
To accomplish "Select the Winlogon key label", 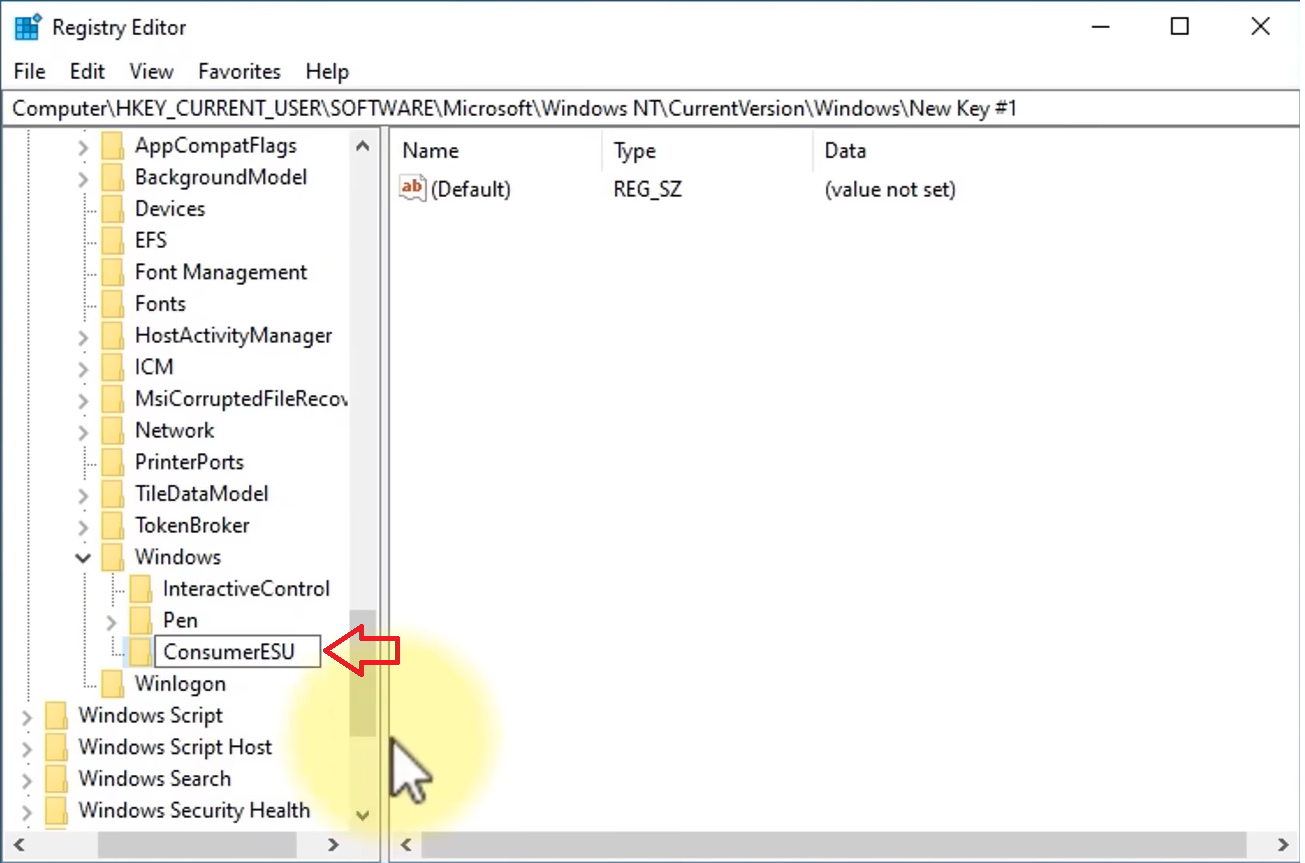I will [x=180, y=684].
